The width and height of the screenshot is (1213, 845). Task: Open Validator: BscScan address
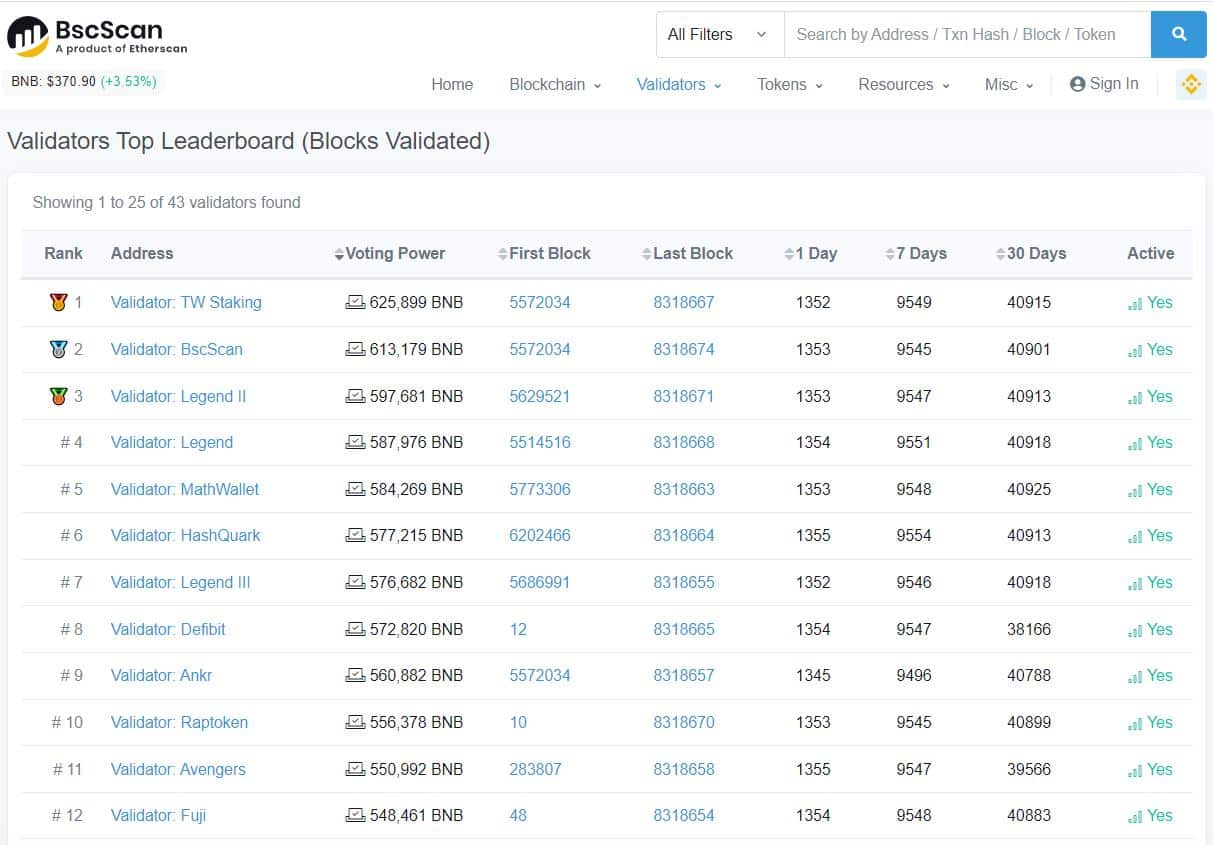pos(176,349)
